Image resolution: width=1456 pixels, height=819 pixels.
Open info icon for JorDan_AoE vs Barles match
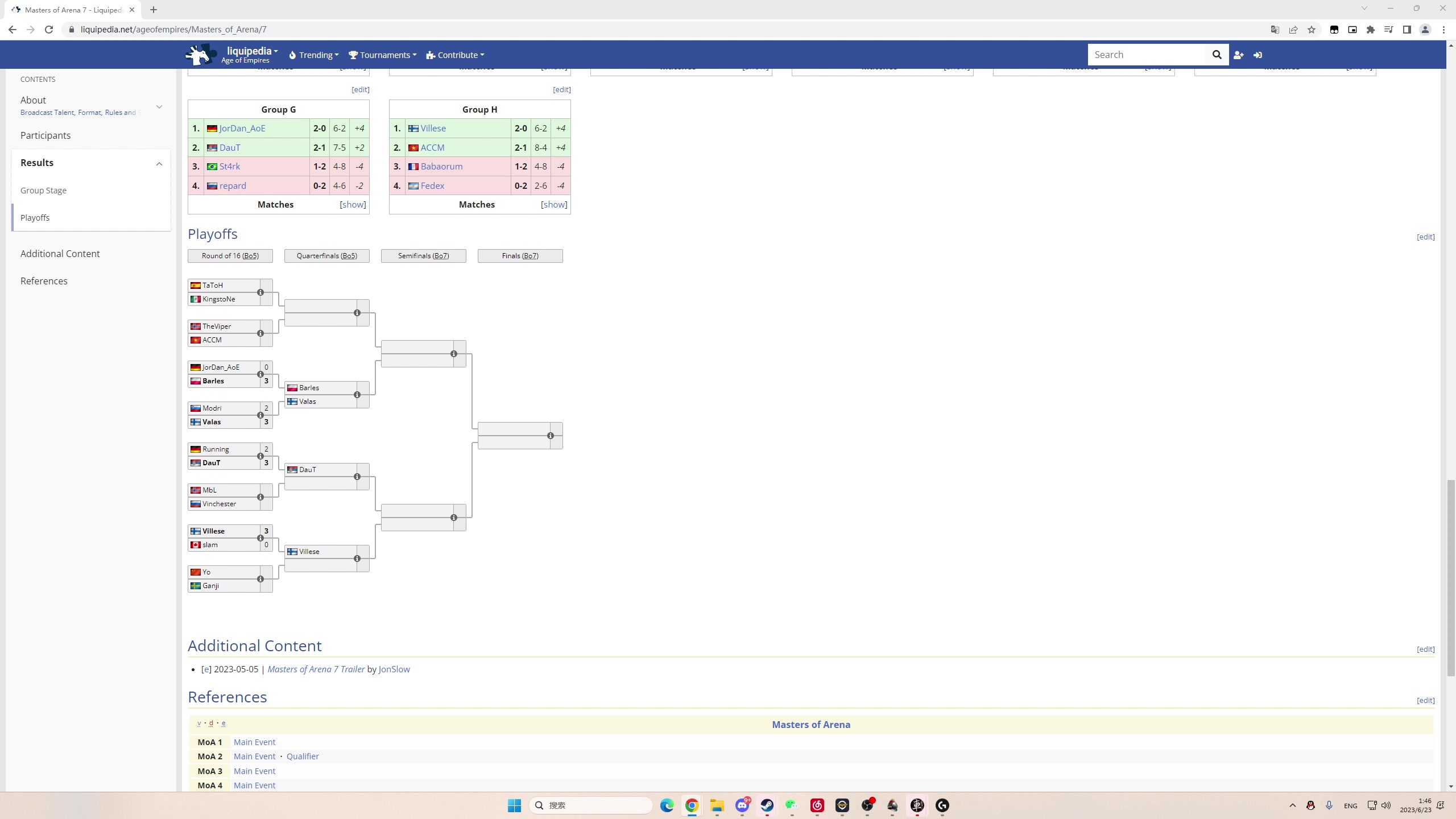tap(260, 374)
